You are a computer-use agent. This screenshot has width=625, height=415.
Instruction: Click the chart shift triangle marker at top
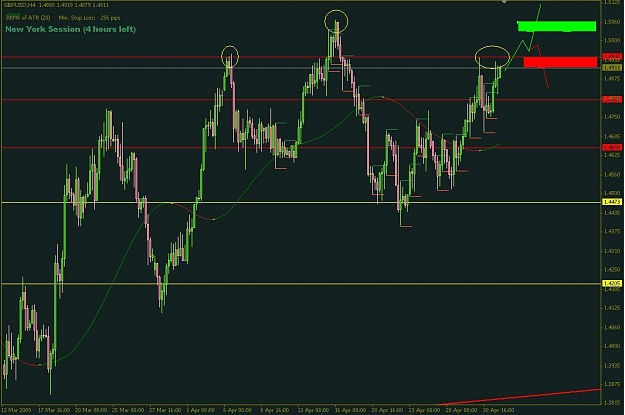pos(505,2)
